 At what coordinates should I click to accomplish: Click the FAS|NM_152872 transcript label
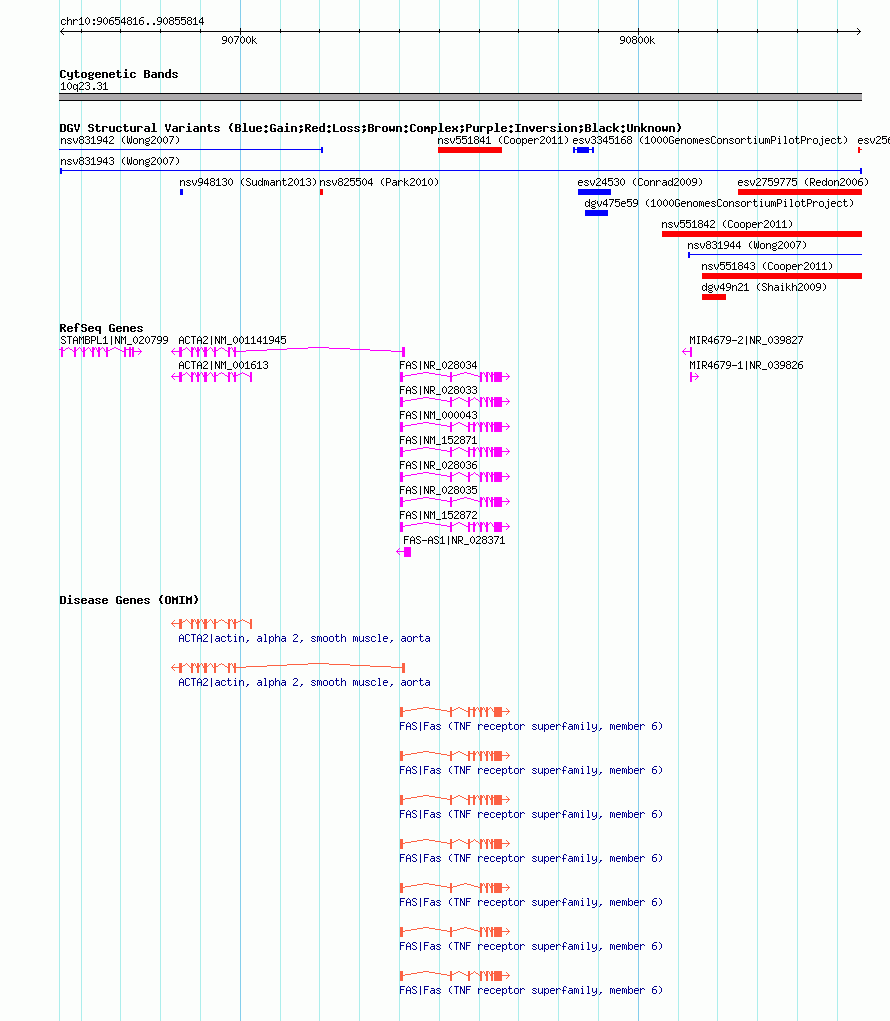point(438,515)
